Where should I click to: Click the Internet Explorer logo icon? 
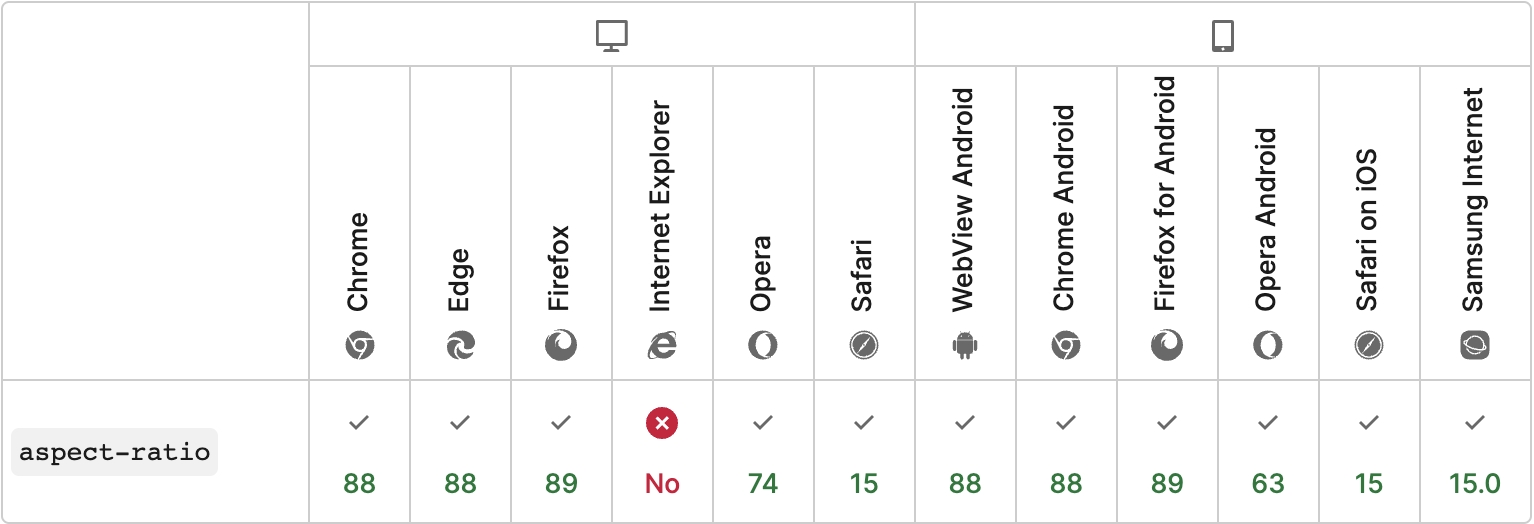(662, 346)
